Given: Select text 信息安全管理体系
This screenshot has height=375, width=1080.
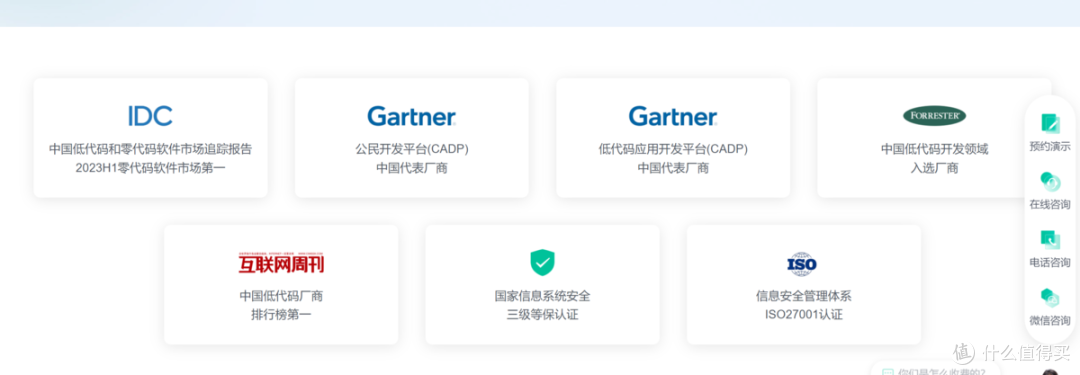Looking at the screenshot, I should tap(803, 296).
